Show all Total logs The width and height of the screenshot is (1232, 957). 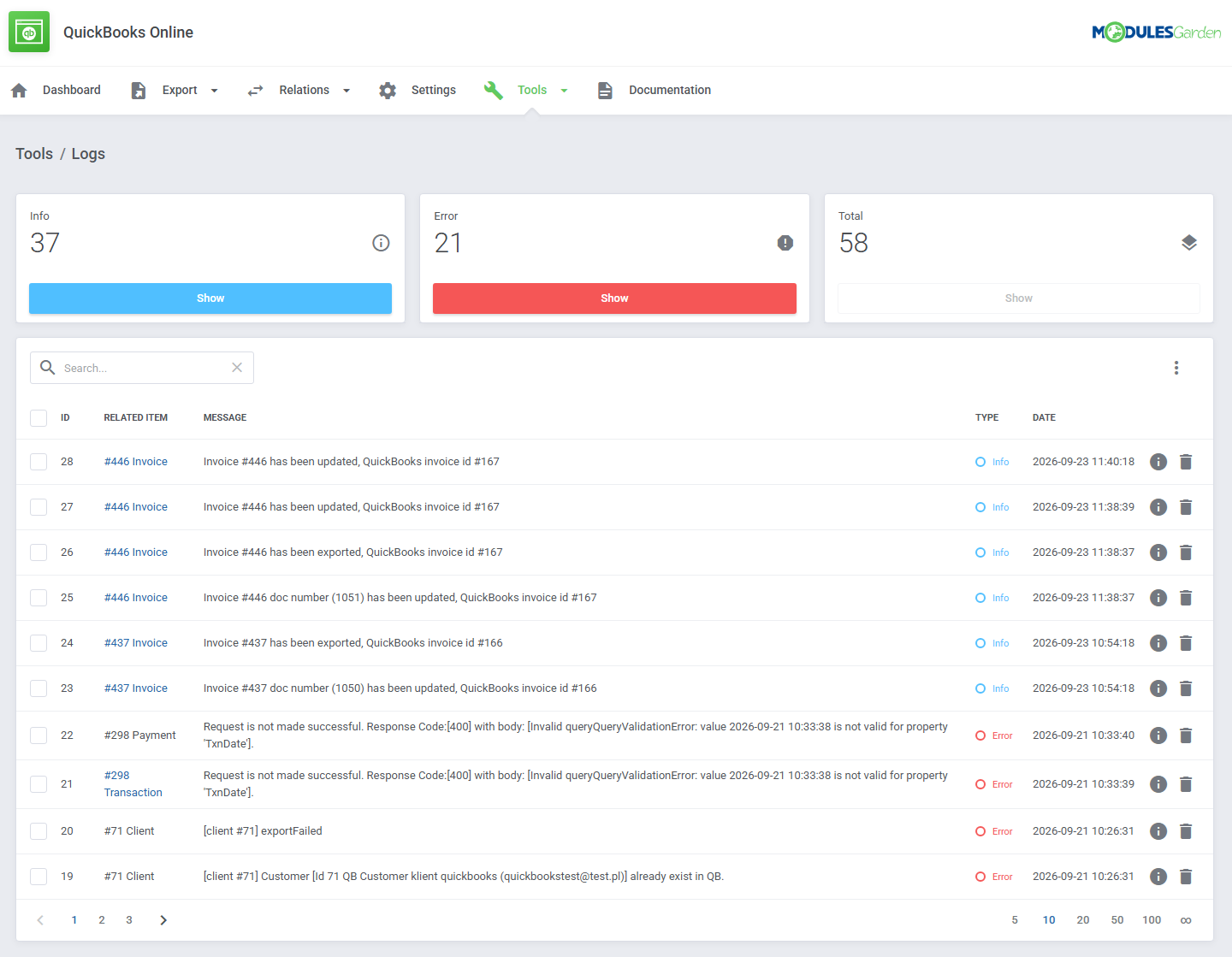(1019, 298)
